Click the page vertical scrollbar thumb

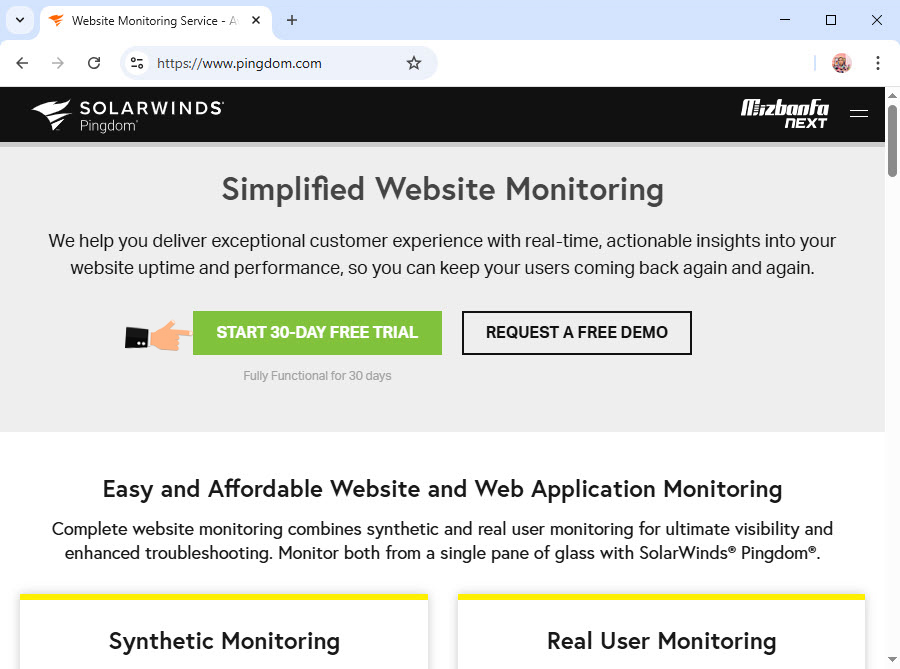892,141
